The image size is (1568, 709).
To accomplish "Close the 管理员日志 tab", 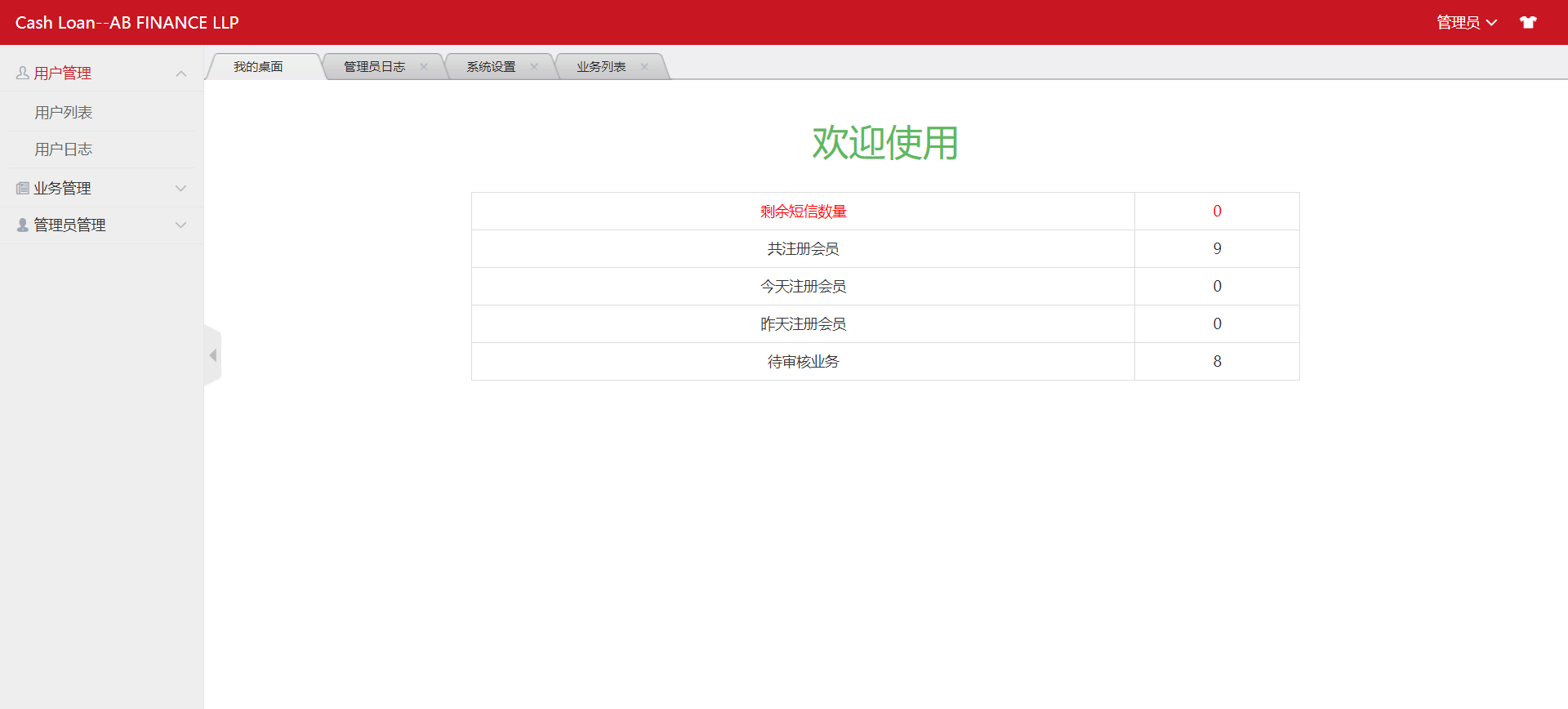I will click(424, 67).
